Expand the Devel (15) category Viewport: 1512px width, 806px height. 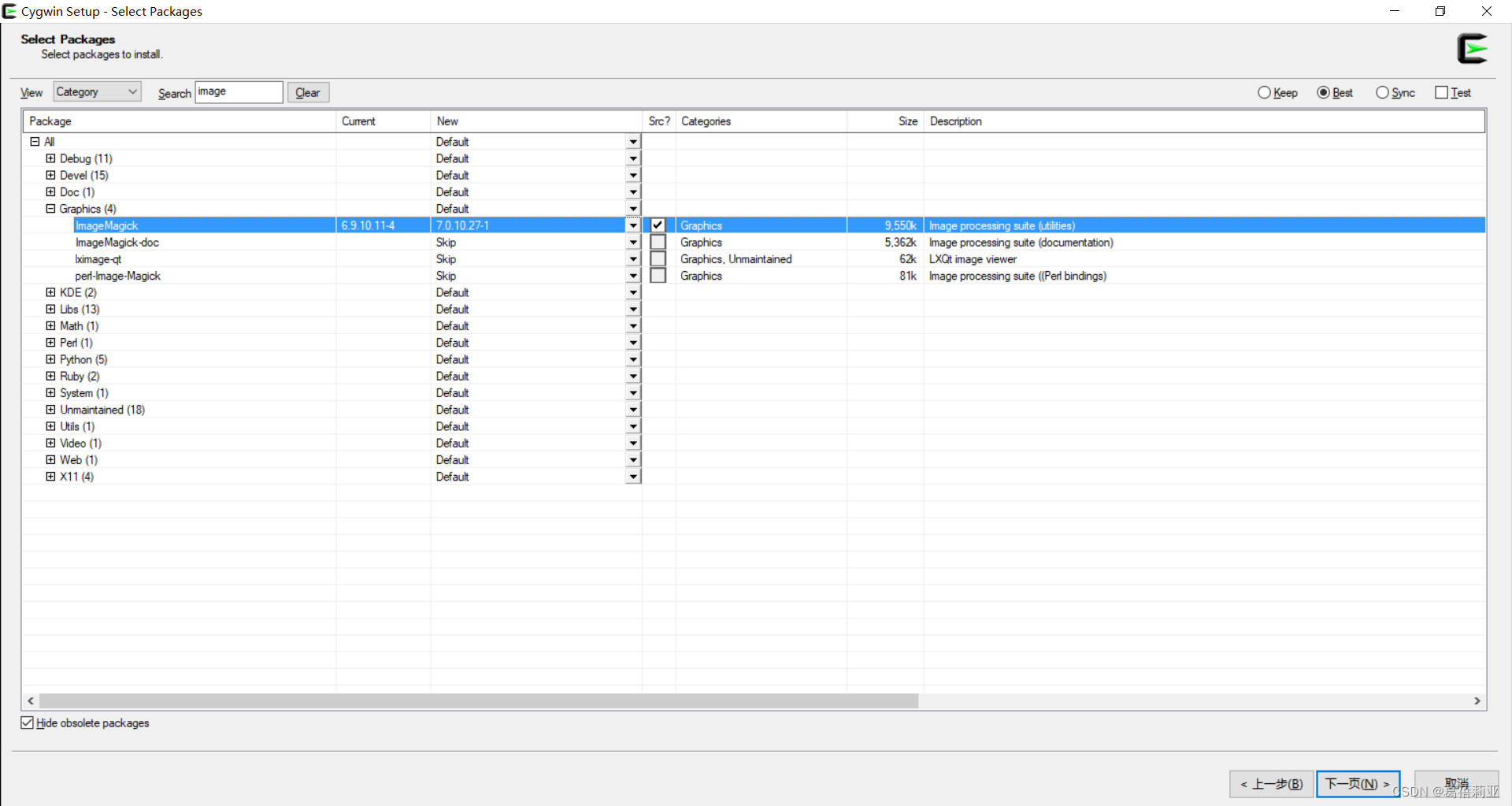tap(50, 175)
